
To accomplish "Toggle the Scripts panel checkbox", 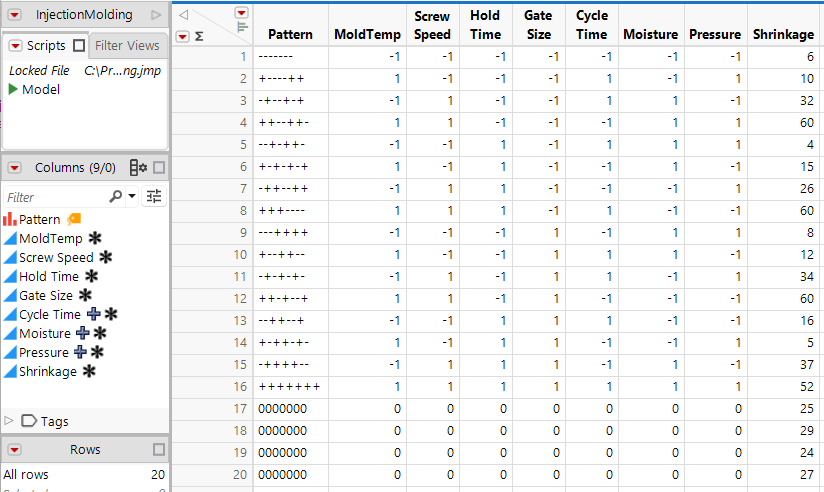I will pos(79,46).
